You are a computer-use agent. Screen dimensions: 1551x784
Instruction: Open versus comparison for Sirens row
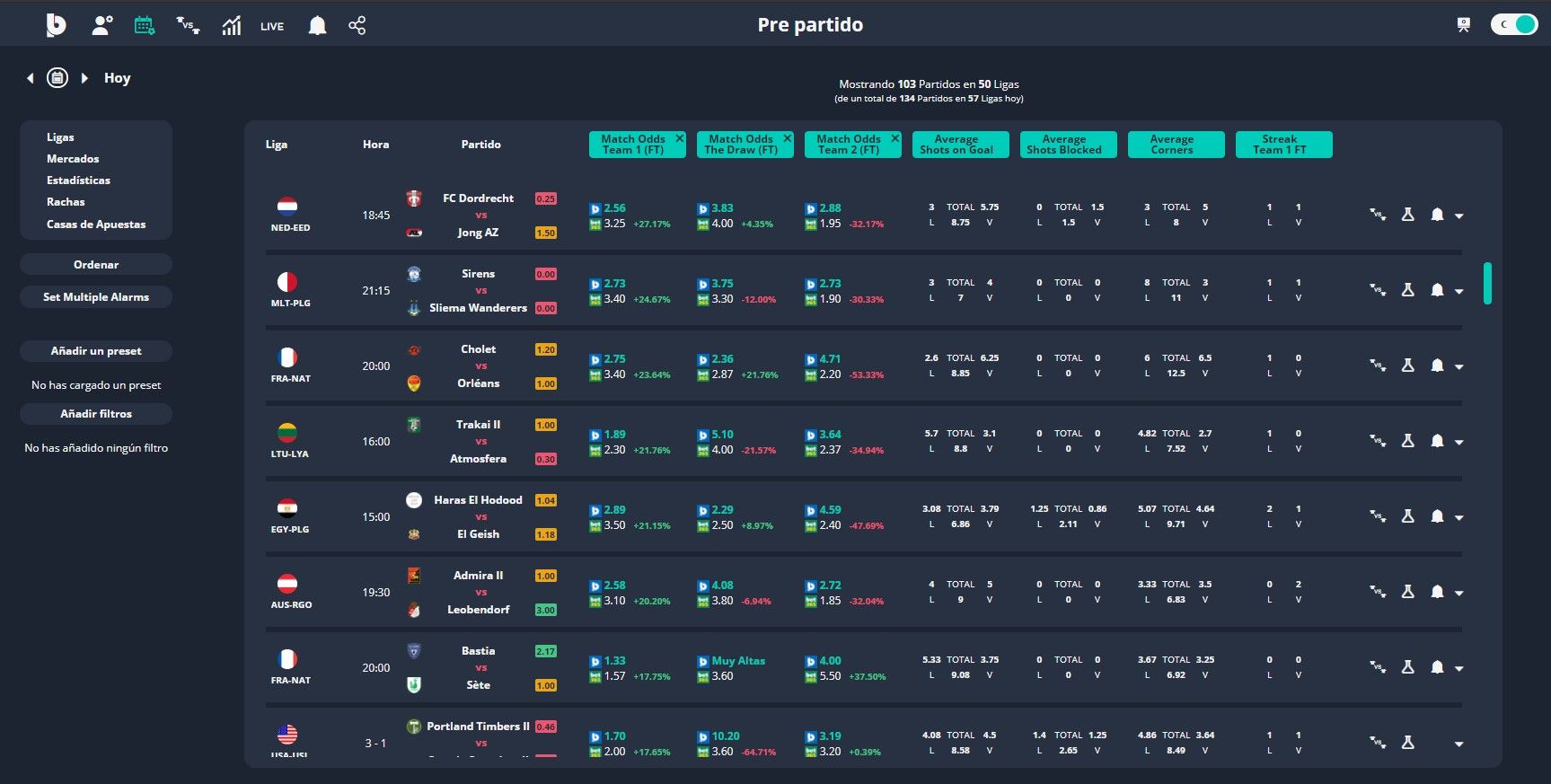click(x=1378, y=290)
